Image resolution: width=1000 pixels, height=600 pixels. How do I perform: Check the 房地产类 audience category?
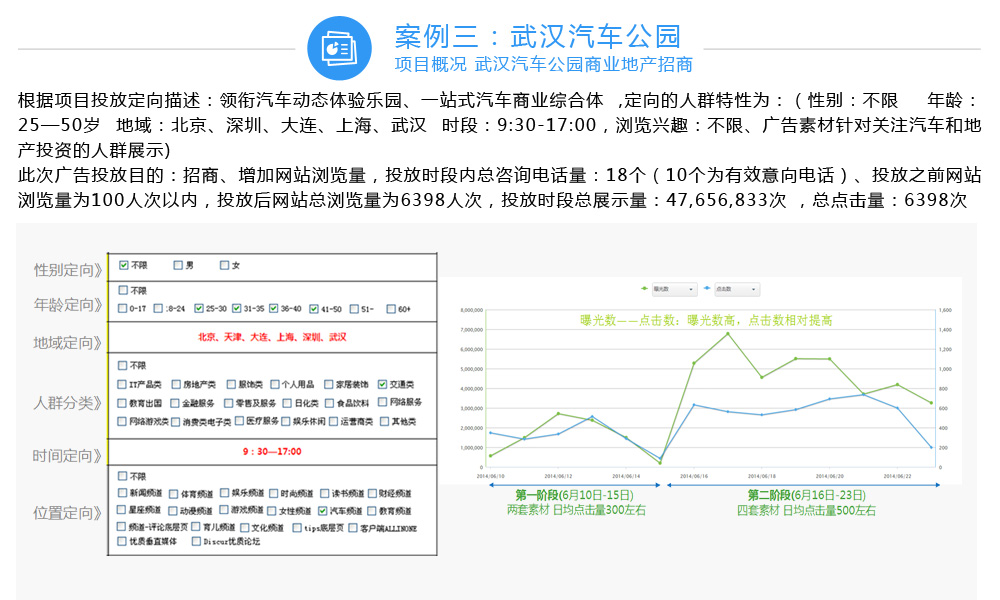point(174,384)
